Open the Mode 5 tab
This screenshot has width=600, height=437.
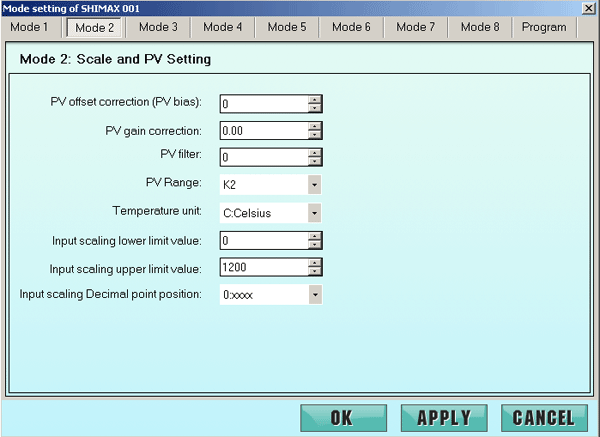coord(287,27)
